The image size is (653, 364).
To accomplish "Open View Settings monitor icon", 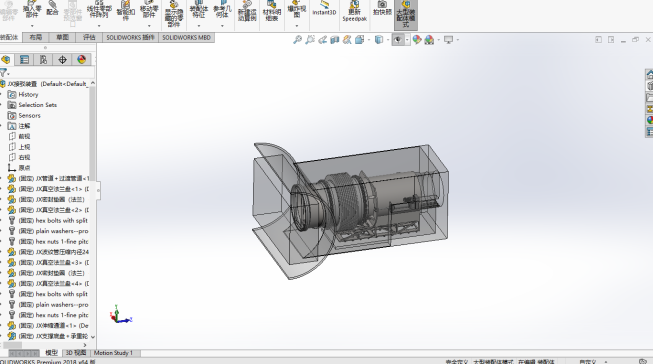I will pyautogui.click(x=448, y=40).
